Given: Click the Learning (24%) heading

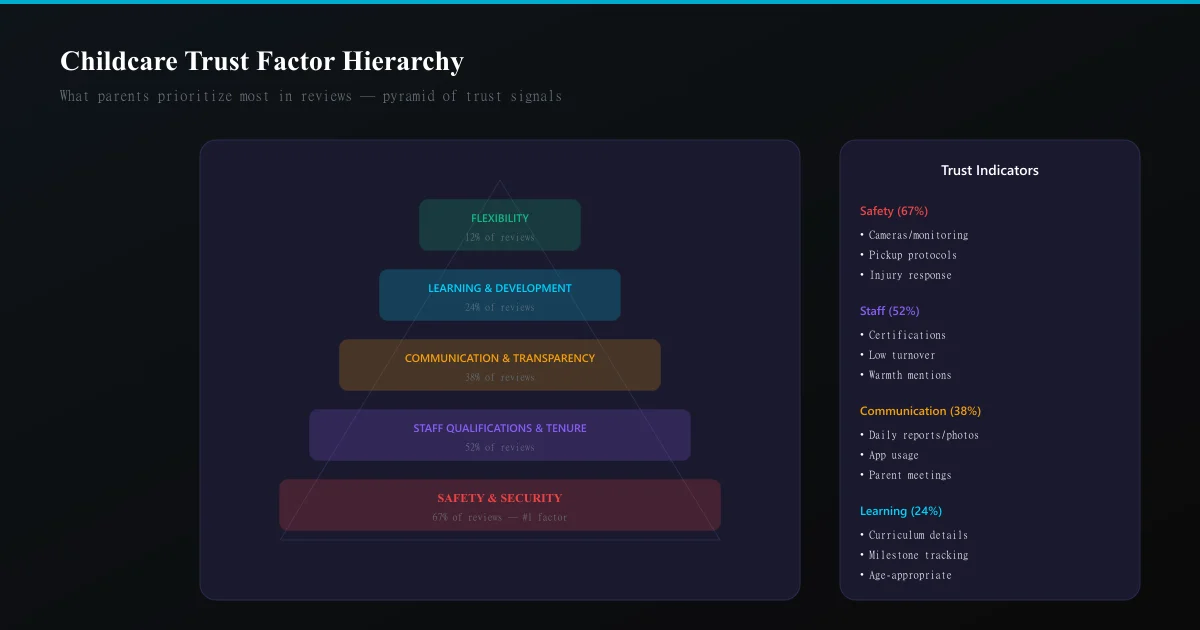Looking at the screenshot, I should [901, 511].
